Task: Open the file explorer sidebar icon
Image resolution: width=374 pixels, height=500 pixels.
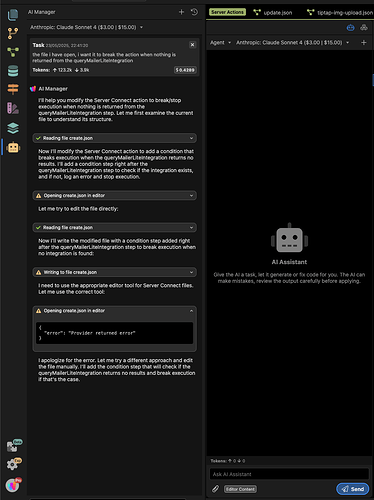Action: [13, 14]
